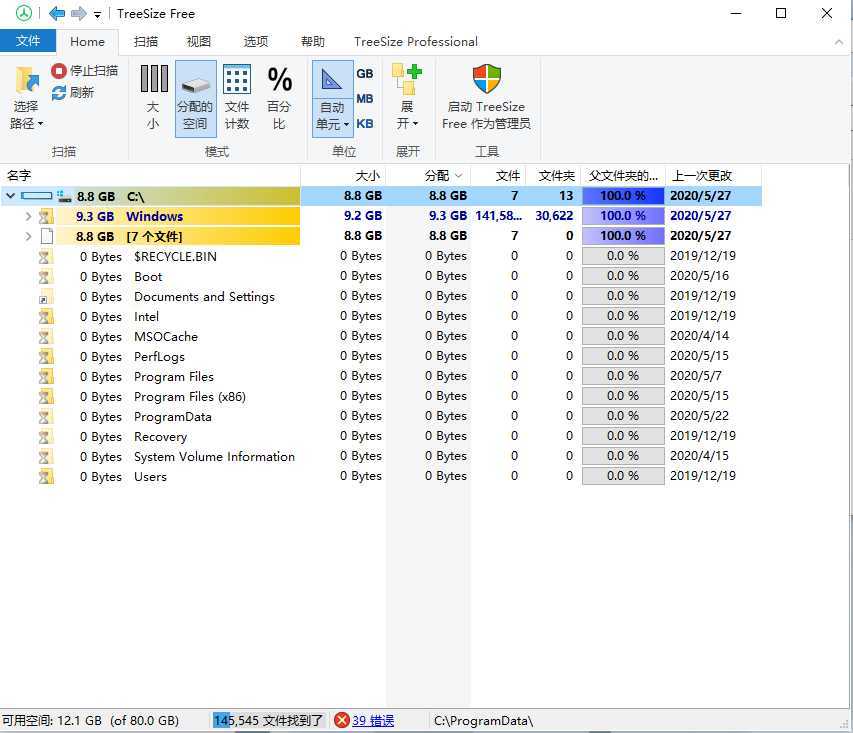The width and height of the screenshot is (853, 733).
Task: Select the Program Files folder icon
Action: click(46, 377)
